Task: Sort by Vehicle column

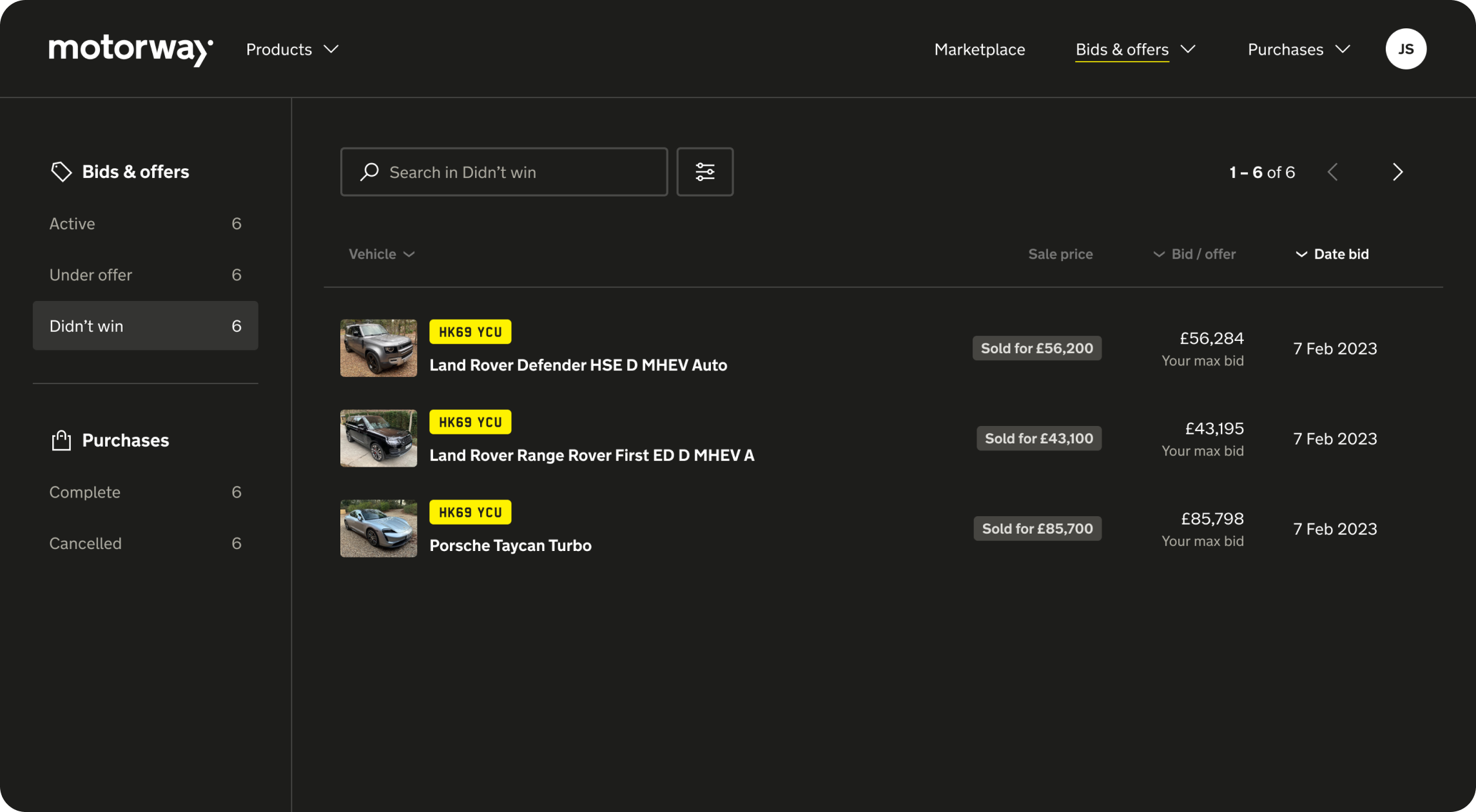Action: click(381, 254)
